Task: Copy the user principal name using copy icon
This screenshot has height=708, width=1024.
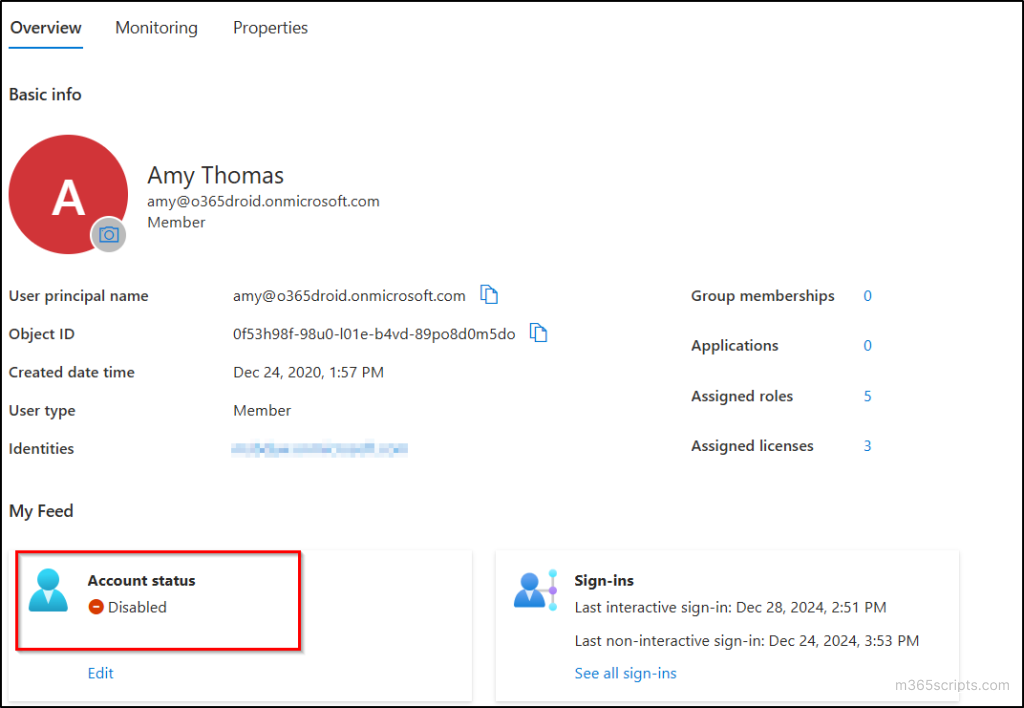Action: (489, 294)
